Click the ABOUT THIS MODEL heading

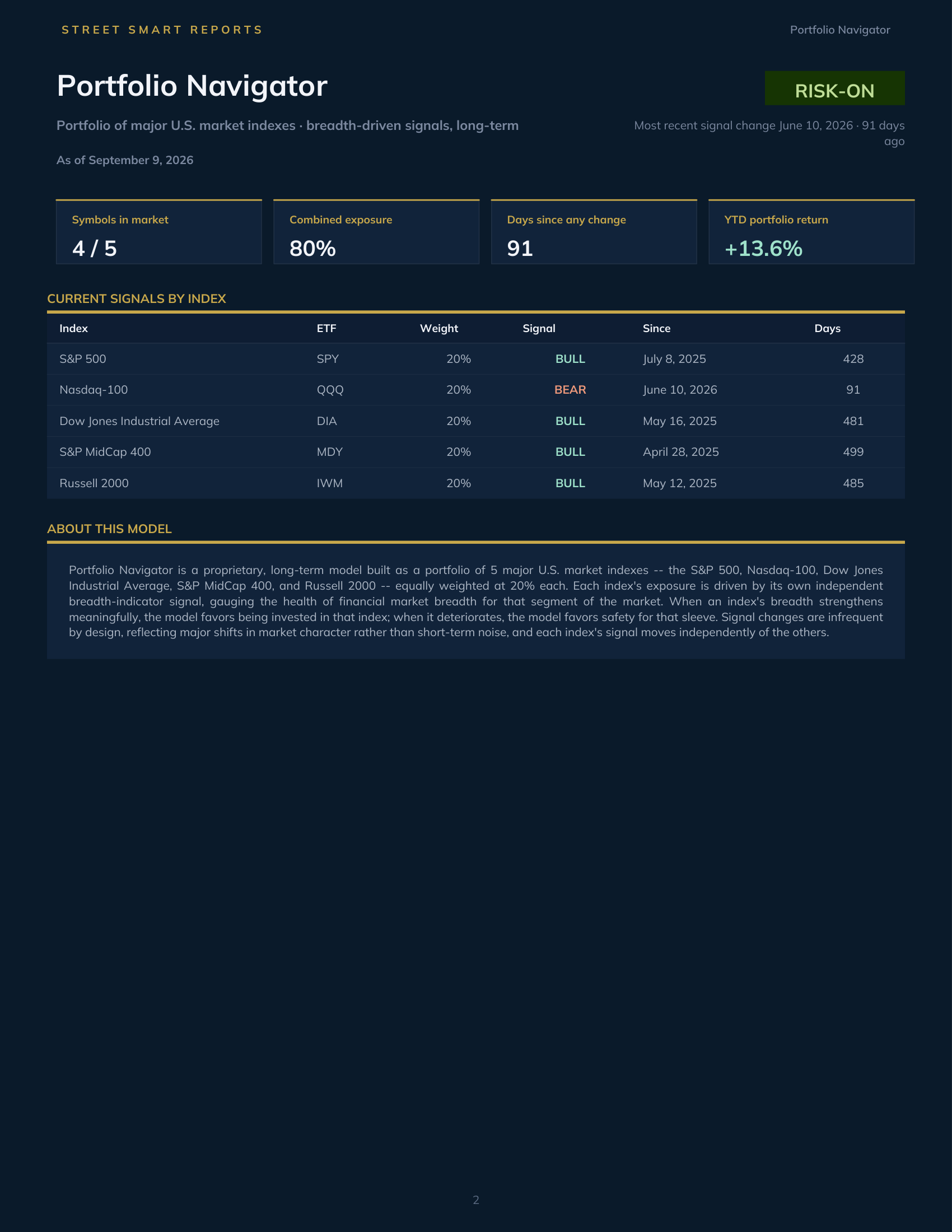click(109, 529)
